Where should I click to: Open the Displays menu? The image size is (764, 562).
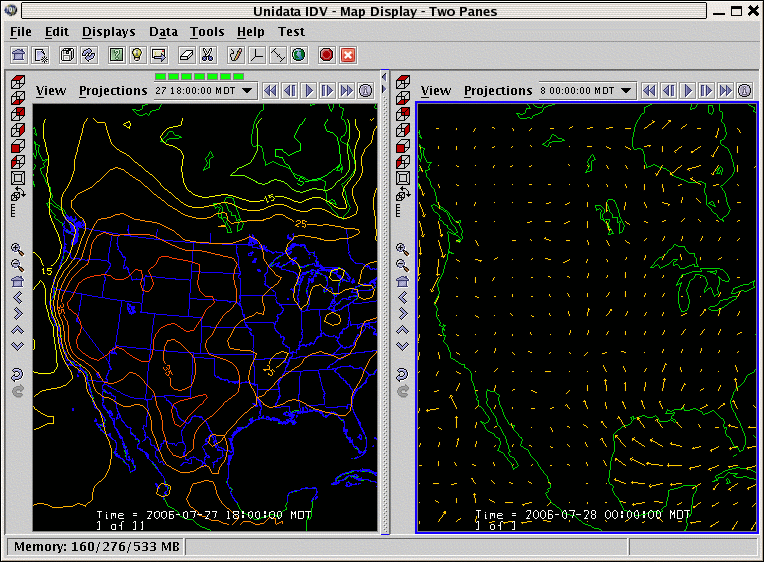pyautogui.click(x=108, y=32)
